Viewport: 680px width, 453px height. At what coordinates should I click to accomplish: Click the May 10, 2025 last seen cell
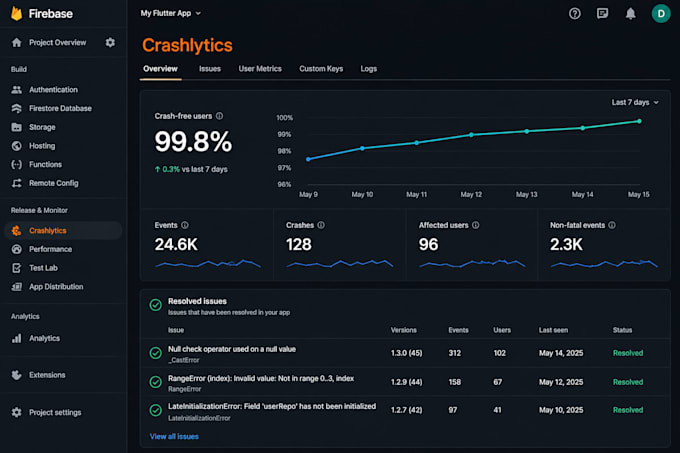[x=561, y=410]
